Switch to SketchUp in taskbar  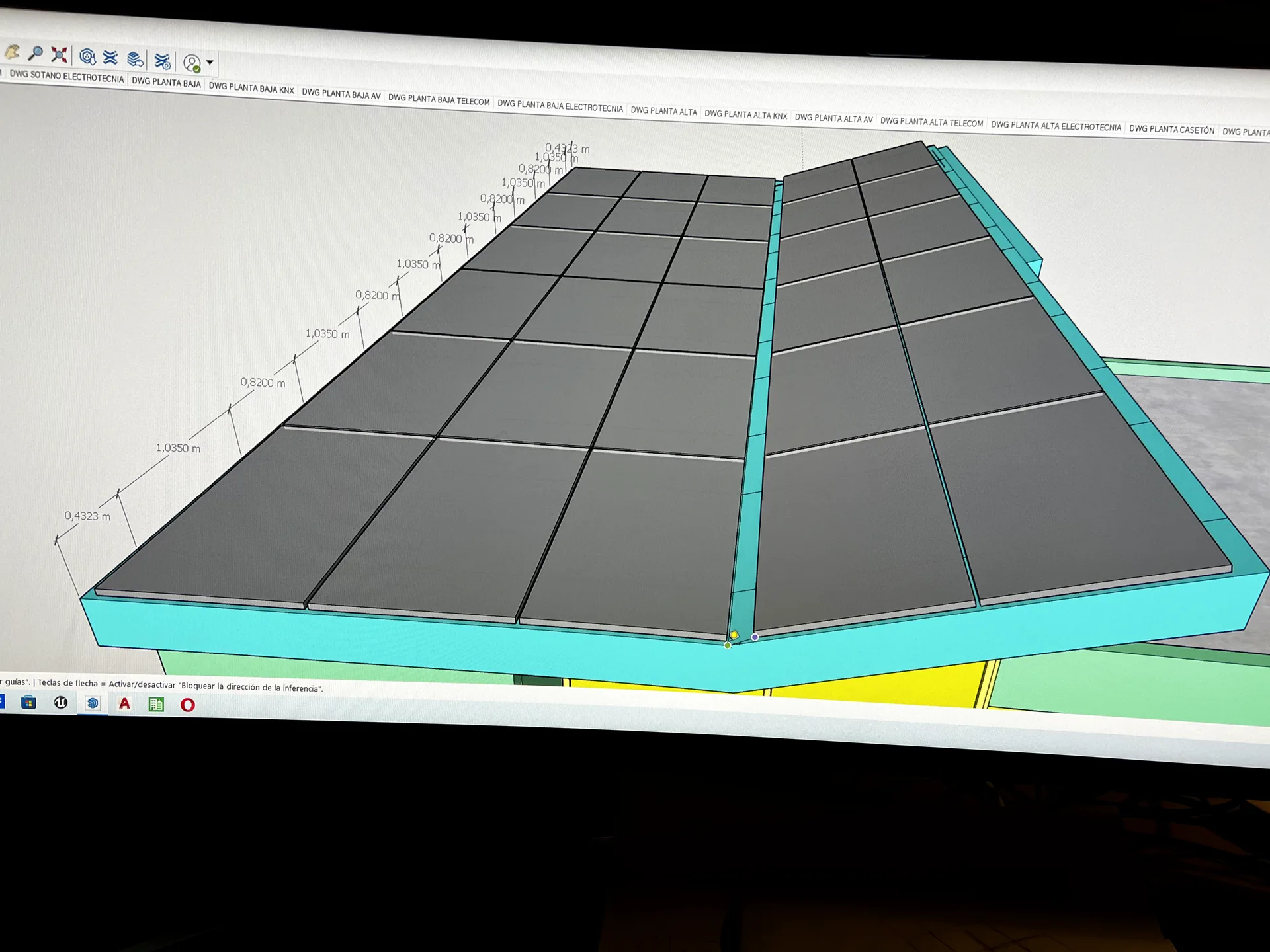coord(93,703)
